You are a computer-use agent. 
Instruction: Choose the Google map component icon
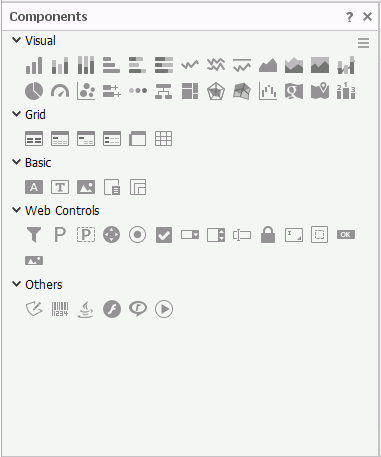click(x=294, y=91)
